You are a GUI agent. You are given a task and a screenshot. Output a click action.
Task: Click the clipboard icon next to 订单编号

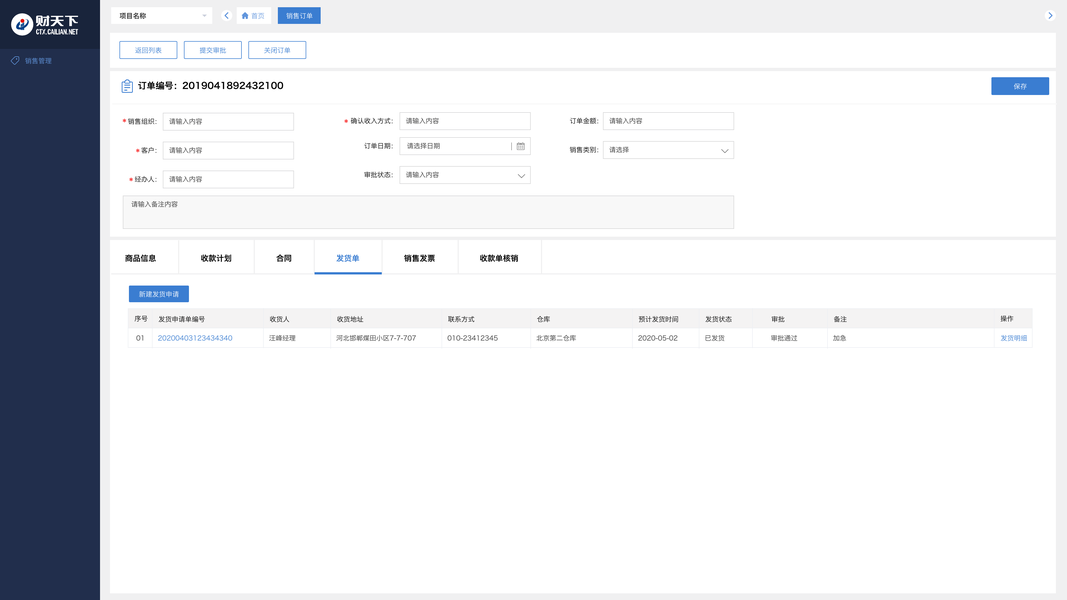[127, 86]
